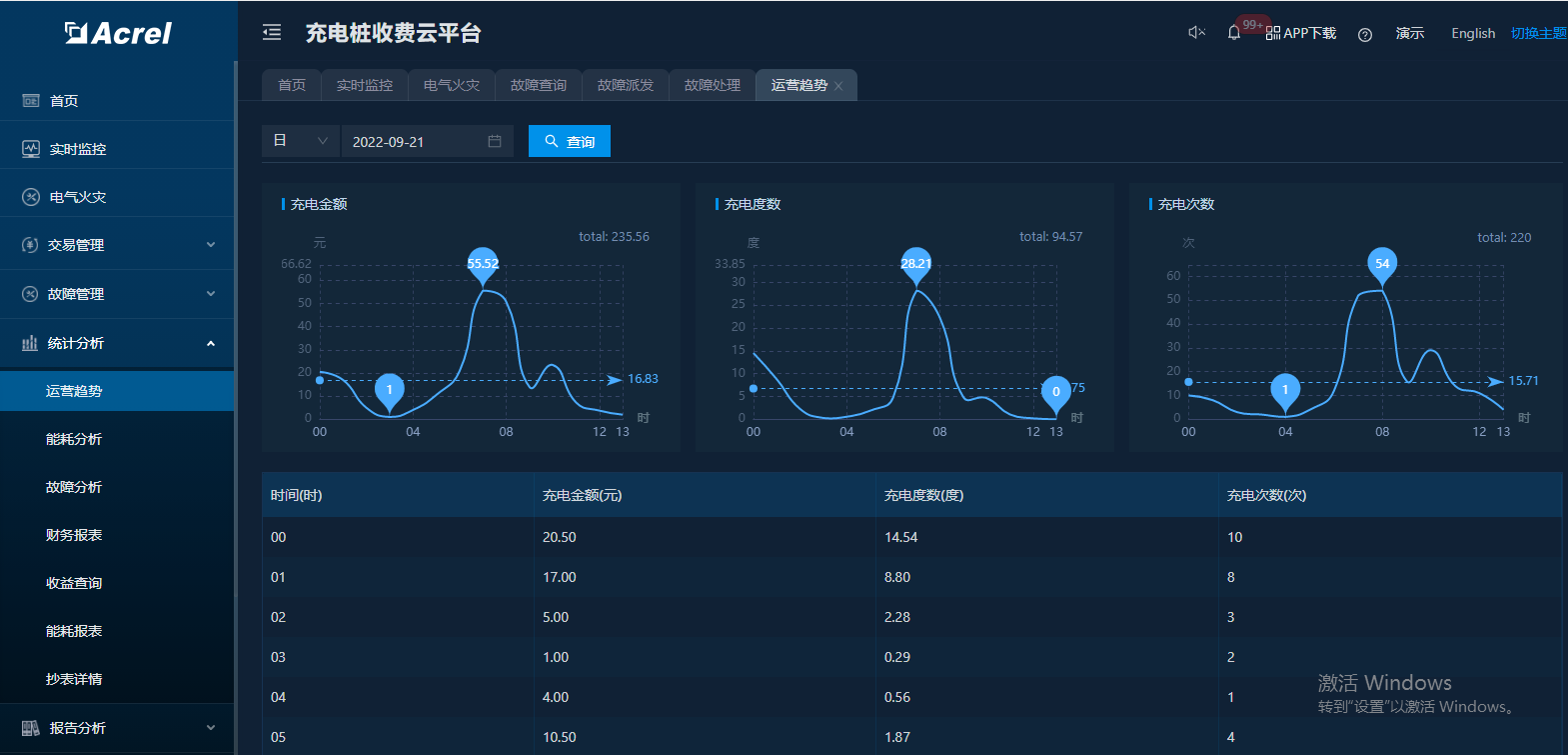1568x755 pixels.
Task: Open 实时监控 in the sidebar
Action: [78, 149]
